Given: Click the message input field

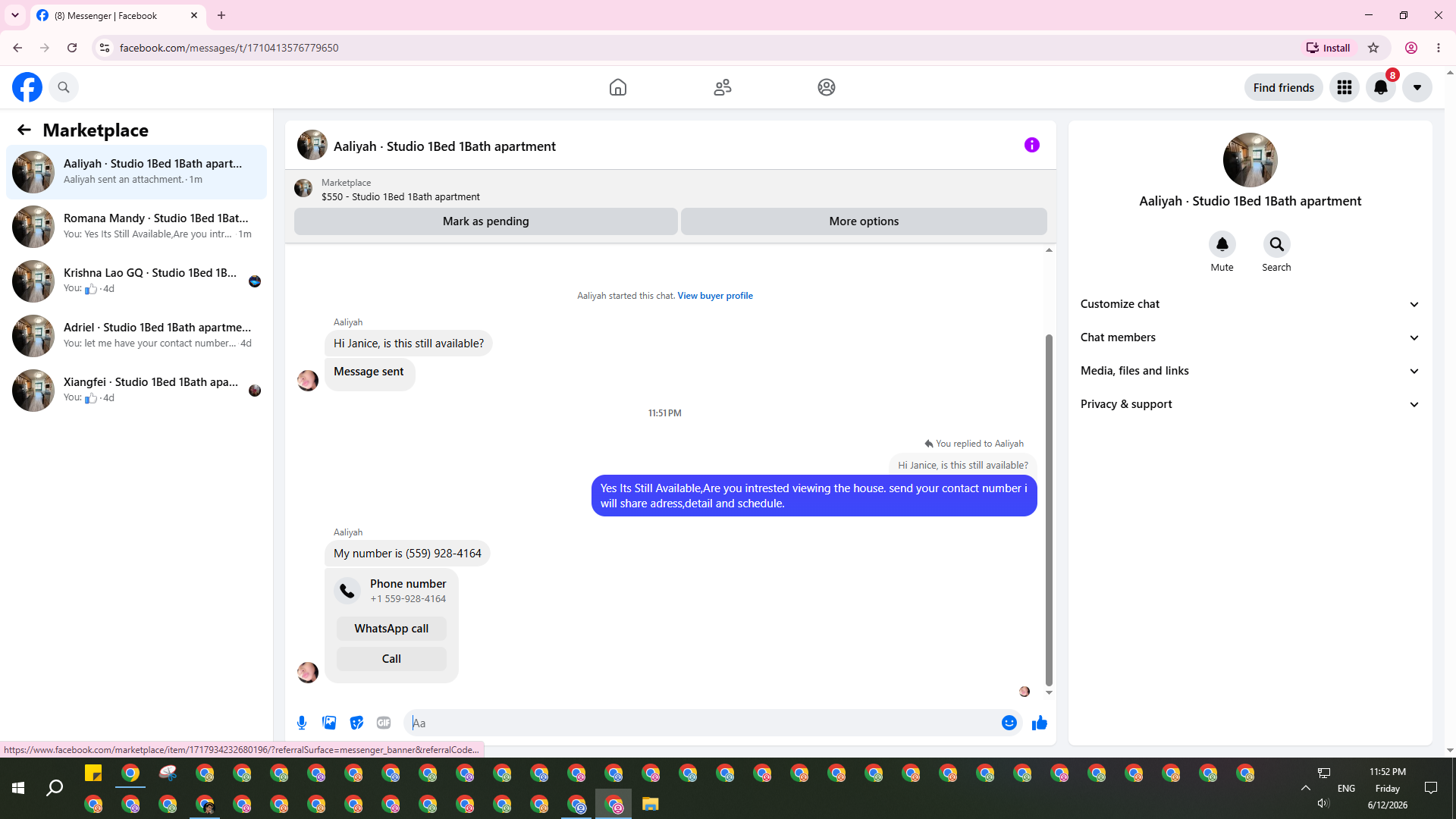Looking at the screenshot, I should coord(704,723).
